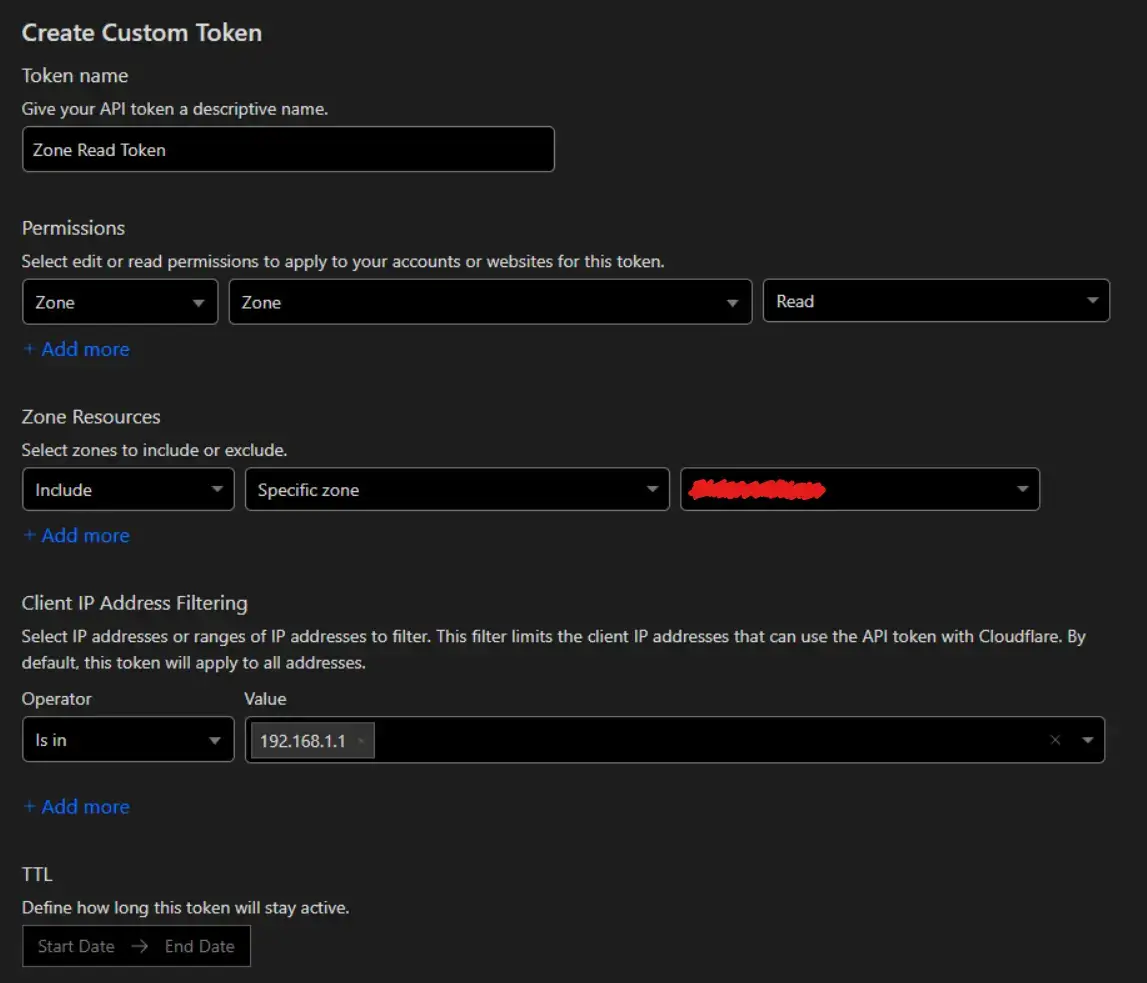
Task: Select the Start Date field
Action: 76,946
